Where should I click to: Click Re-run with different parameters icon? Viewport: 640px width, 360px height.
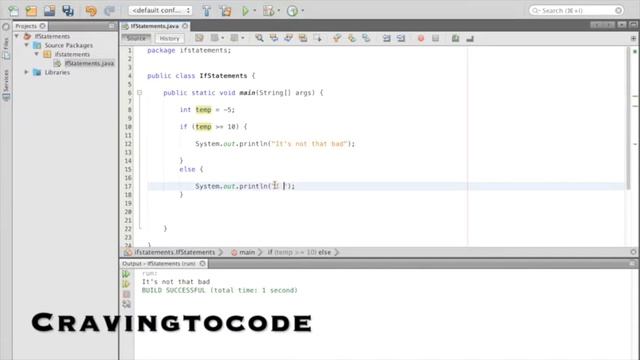click(127, 284)
